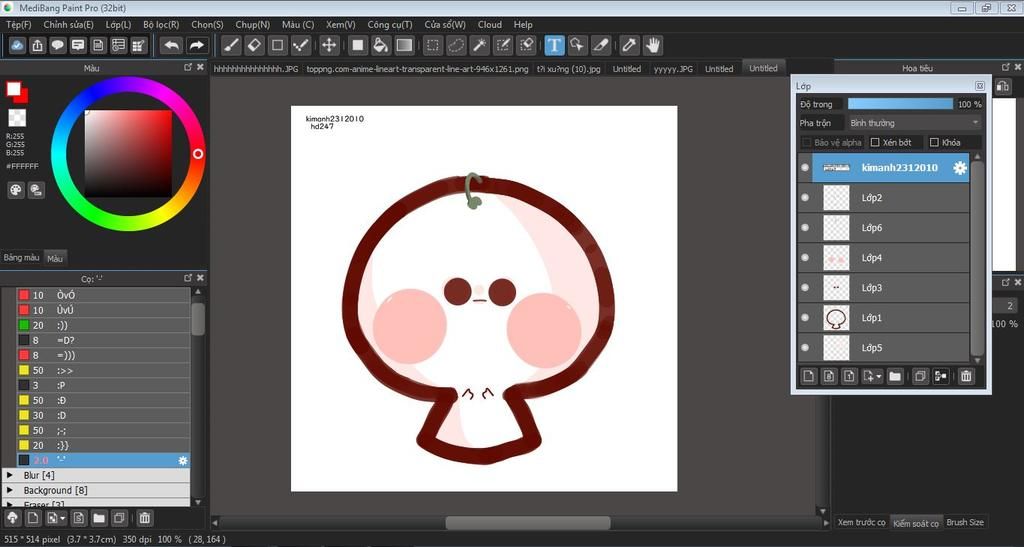Hide the Lớp4 layer
The width and height of the screenshot is (1024, 547).
[x=805, y=258]
